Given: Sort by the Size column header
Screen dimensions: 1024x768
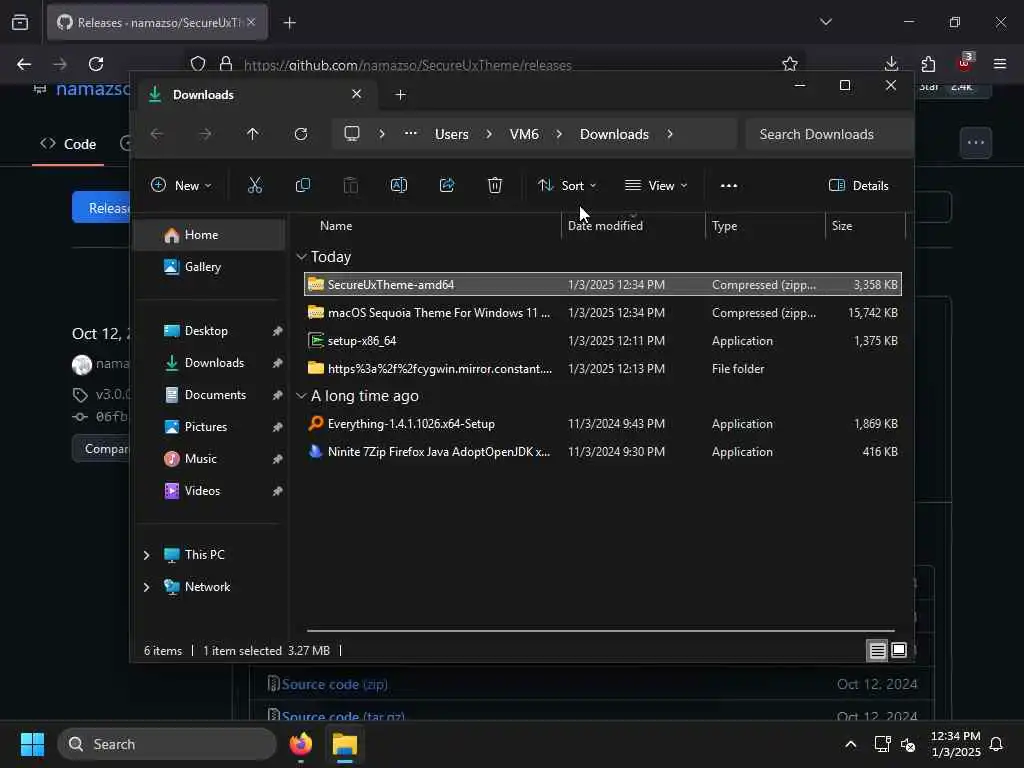Looking at the screenshot, I should coord(865,226).
